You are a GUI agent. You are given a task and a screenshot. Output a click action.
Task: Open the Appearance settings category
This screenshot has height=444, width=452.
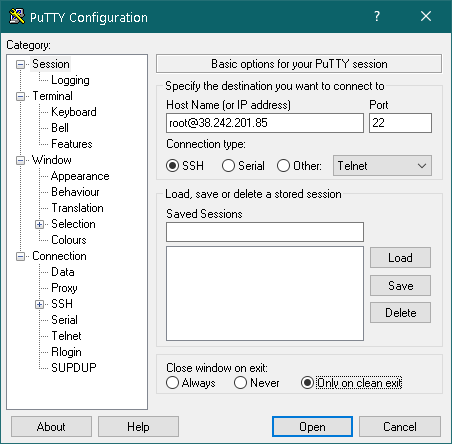[x=80, y=176]
